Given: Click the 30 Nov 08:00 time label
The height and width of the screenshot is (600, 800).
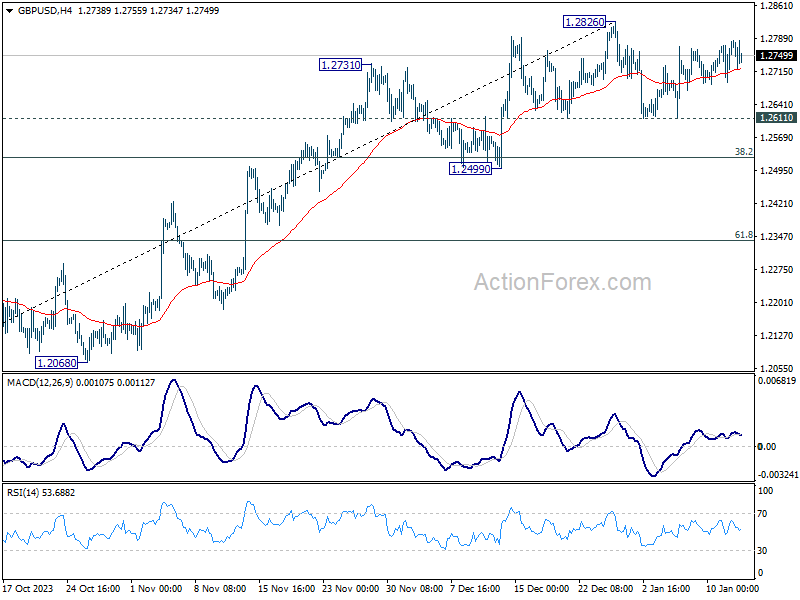Looking at the screenshot, I should coord(414,589).
